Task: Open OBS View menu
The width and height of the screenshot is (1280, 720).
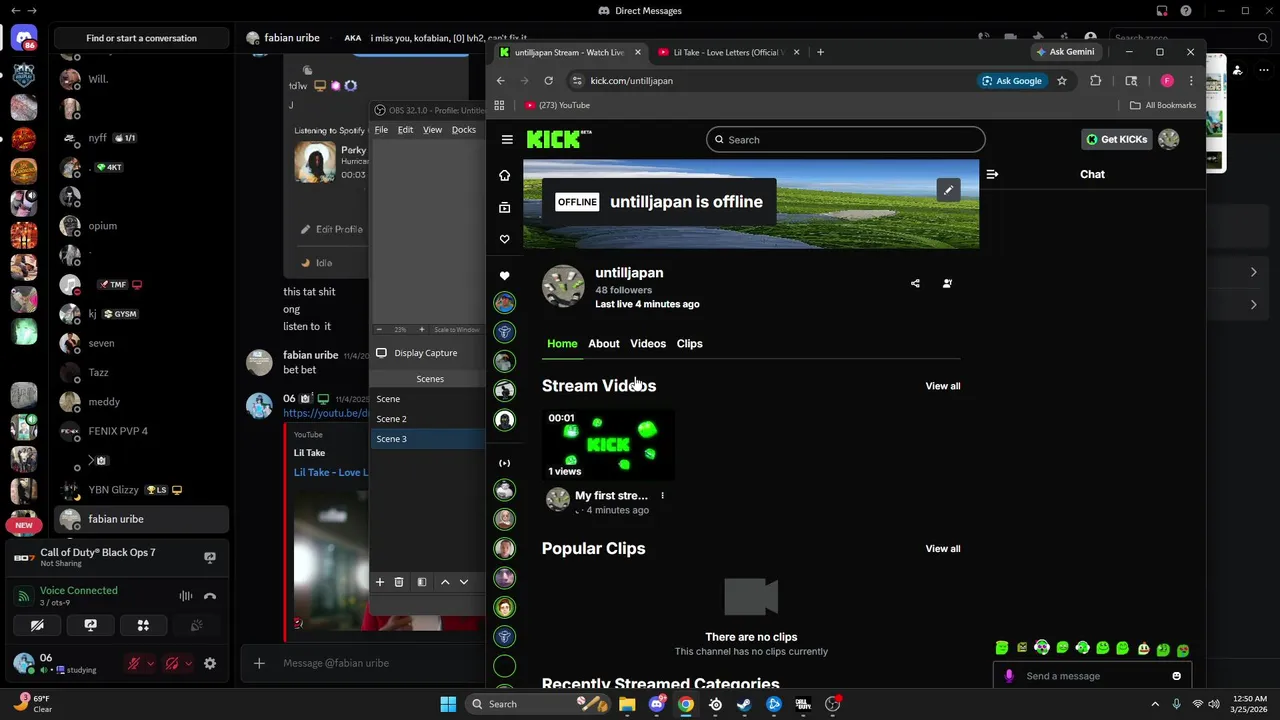Action: pos(432,130)
